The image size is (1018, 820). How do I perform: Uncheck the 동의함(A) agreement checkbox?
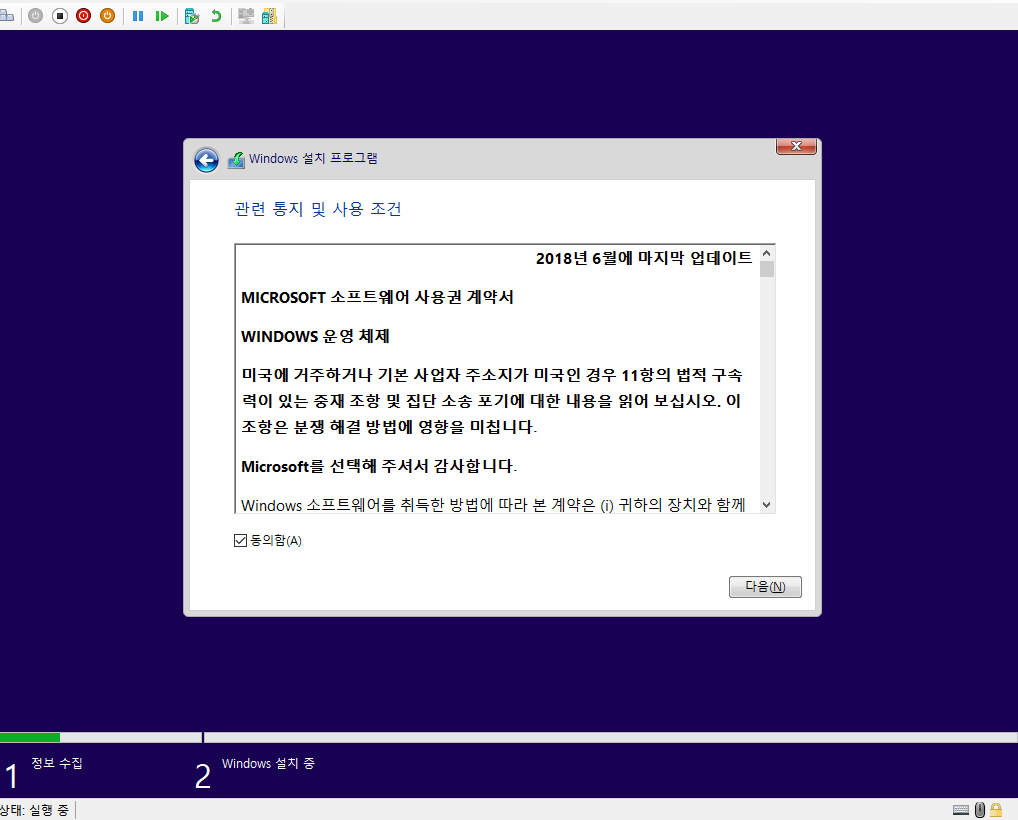point(240,540)
